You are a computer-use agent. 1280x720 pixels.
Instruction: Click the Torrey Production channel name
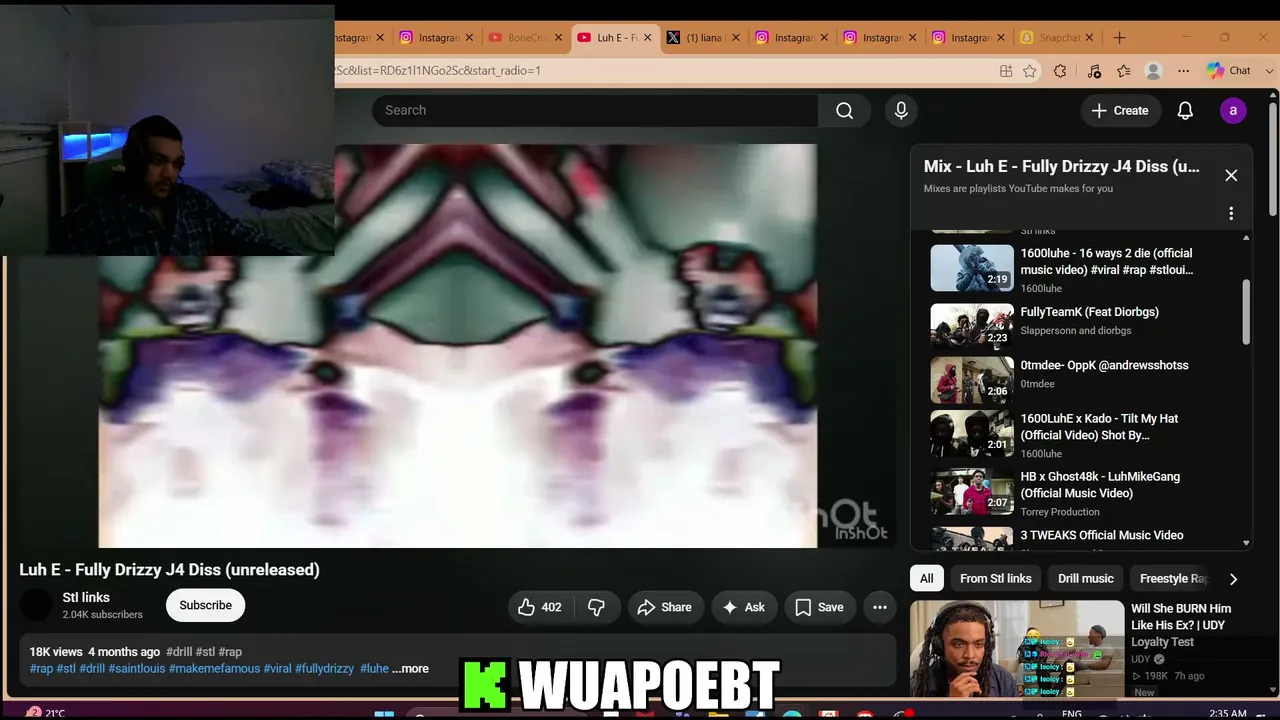coord(1060,512)
